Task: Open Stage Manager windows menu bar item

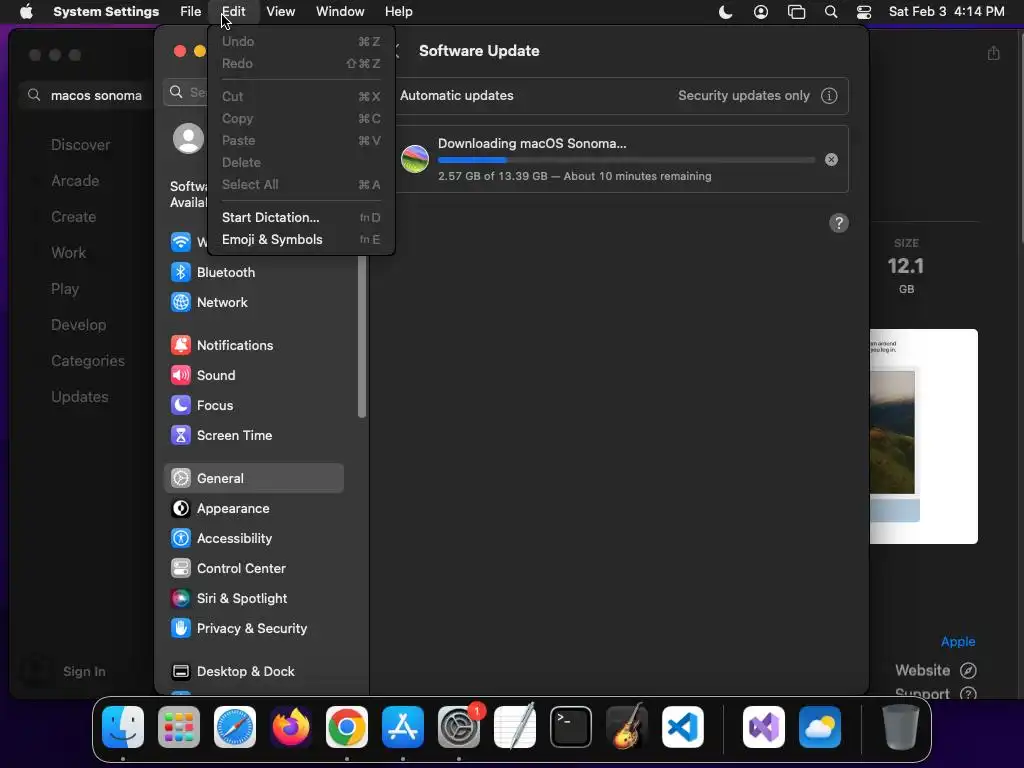Action: point(796,12)
